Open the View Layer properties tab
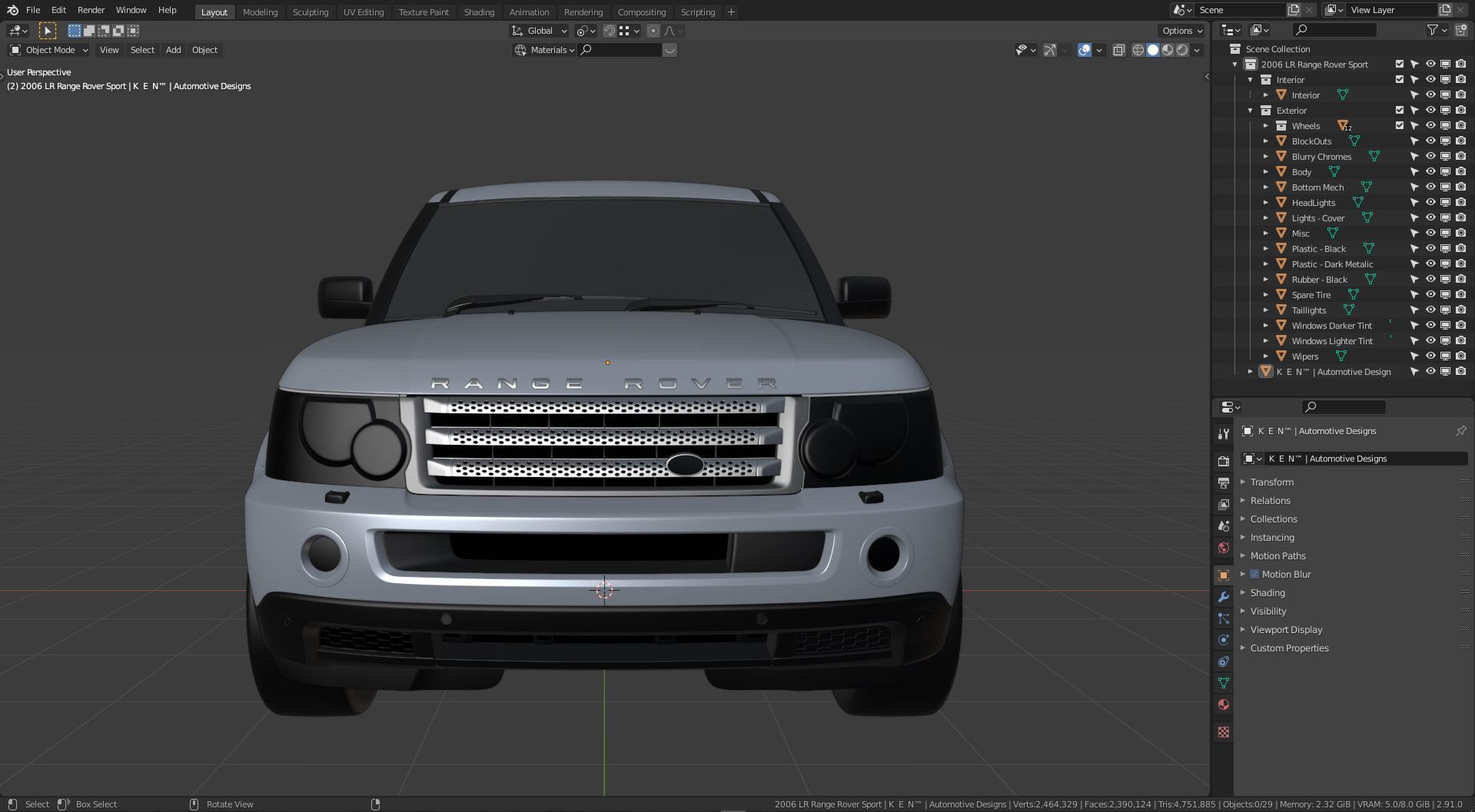This screenshot has height=812, width=1475. pyautogui.click(x=1224, y=505)
